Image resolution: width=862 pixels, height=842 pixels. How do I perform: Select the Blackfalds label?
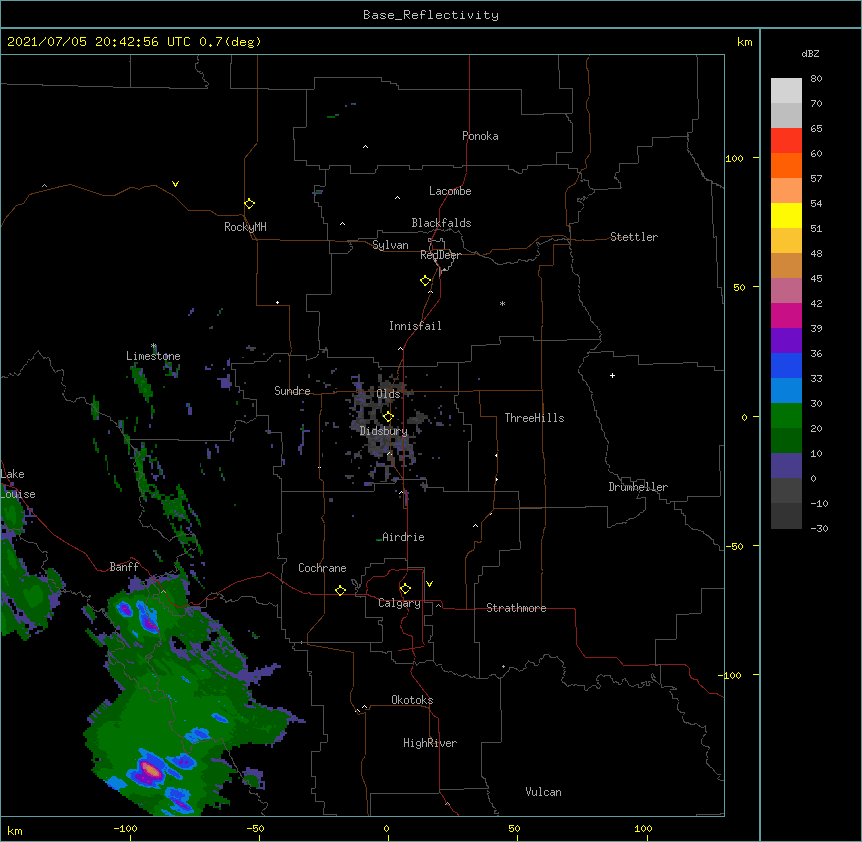click(441, 223)
